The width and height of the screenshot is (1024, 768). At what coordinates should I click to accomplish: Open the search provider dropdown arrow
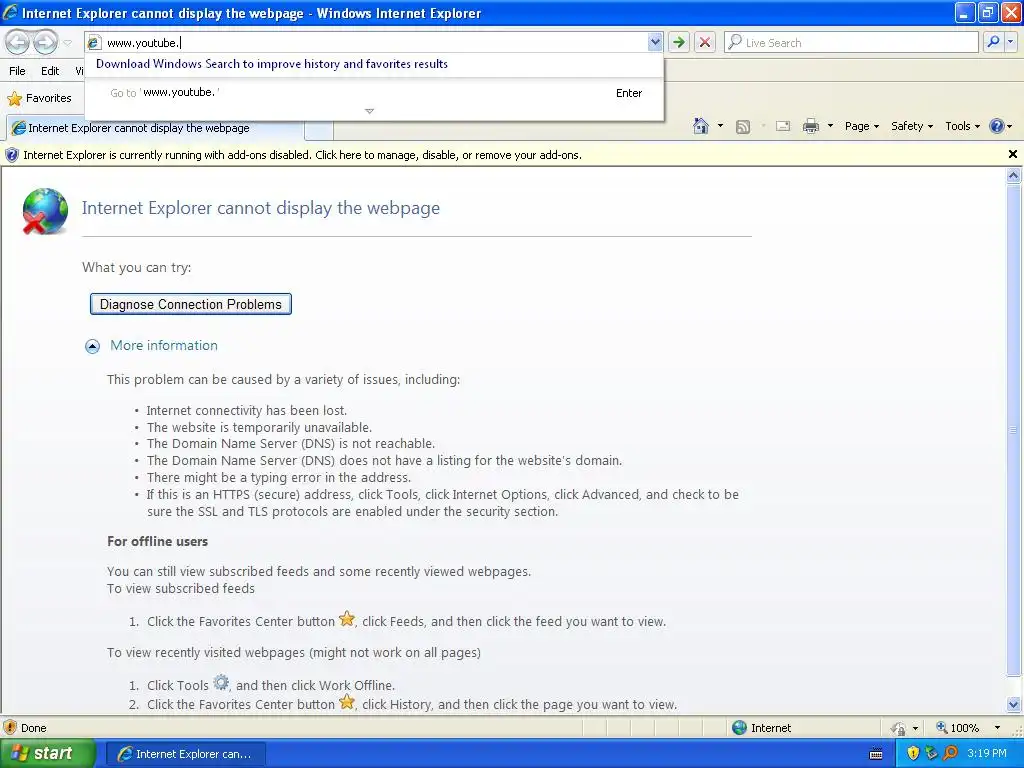(x=1011, y=42)
